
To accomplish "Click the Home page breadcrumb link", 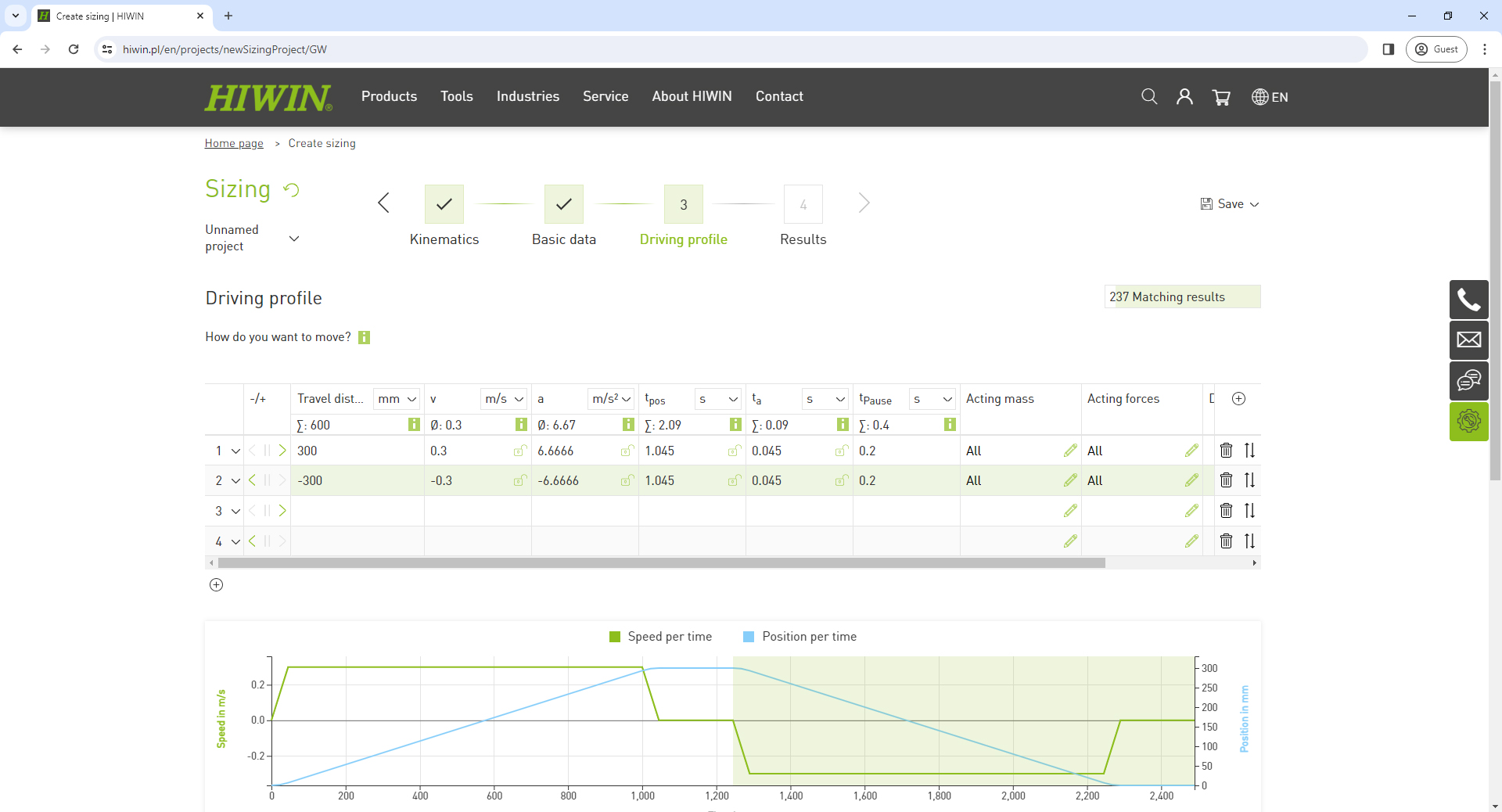I will coord(234,143).
